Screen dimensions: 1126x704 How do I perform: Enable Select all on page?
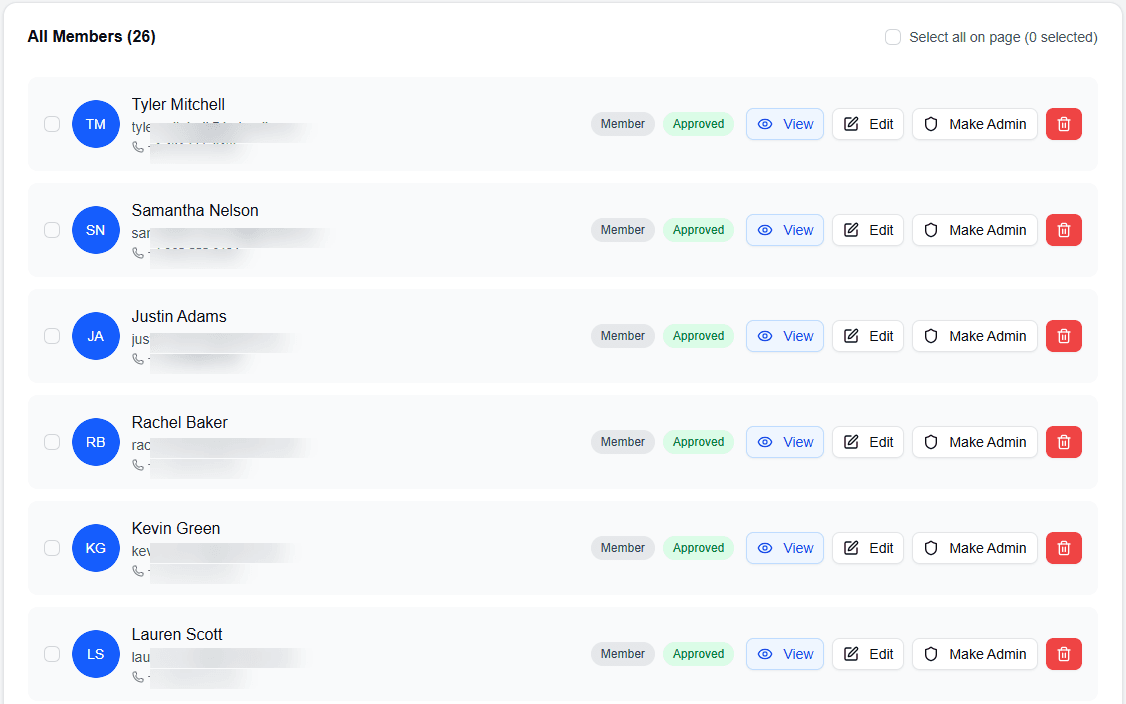coord(892,36)
